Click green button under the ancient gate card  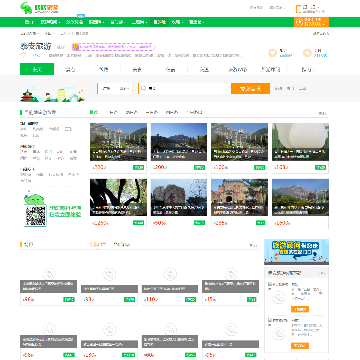point(260,223)
